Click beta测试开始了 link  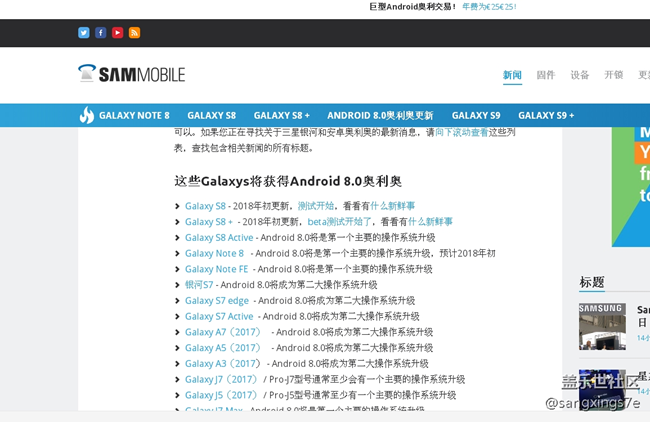pos(340,222)
